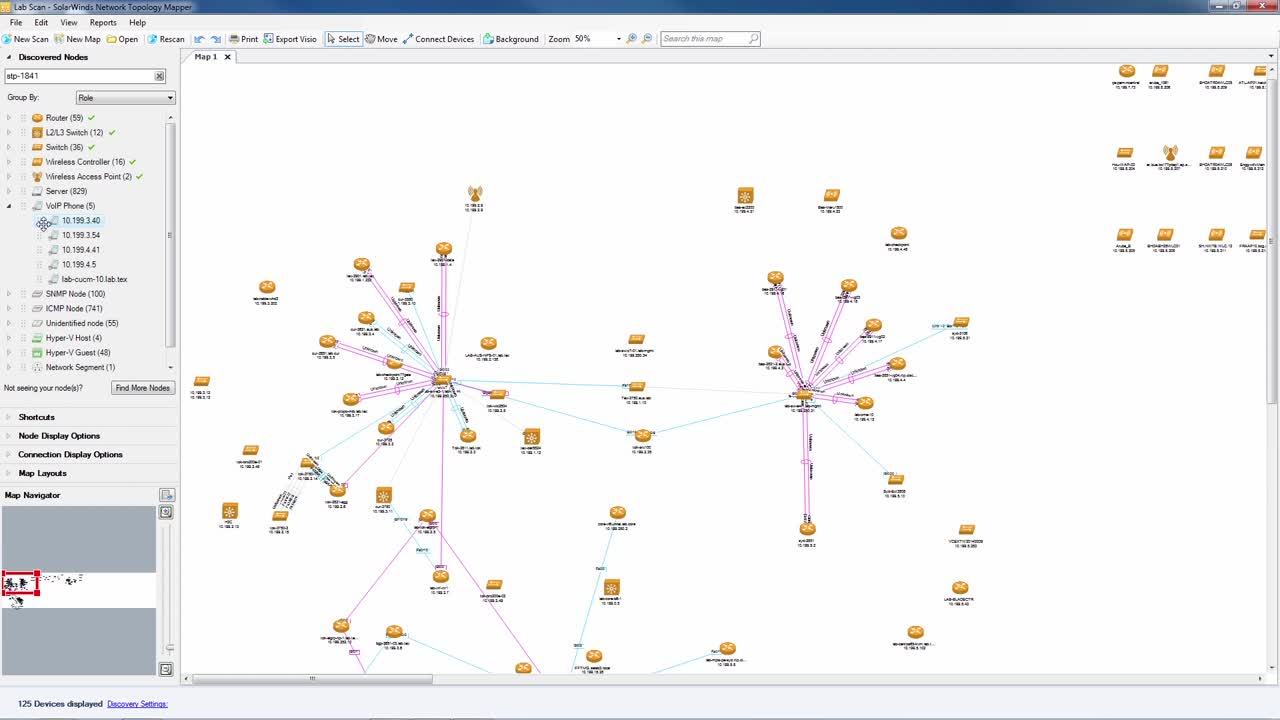This screenshot has width=1280, height=720.
Task: Open the Discovery Settings link
Action: click(x=137, y=703)
